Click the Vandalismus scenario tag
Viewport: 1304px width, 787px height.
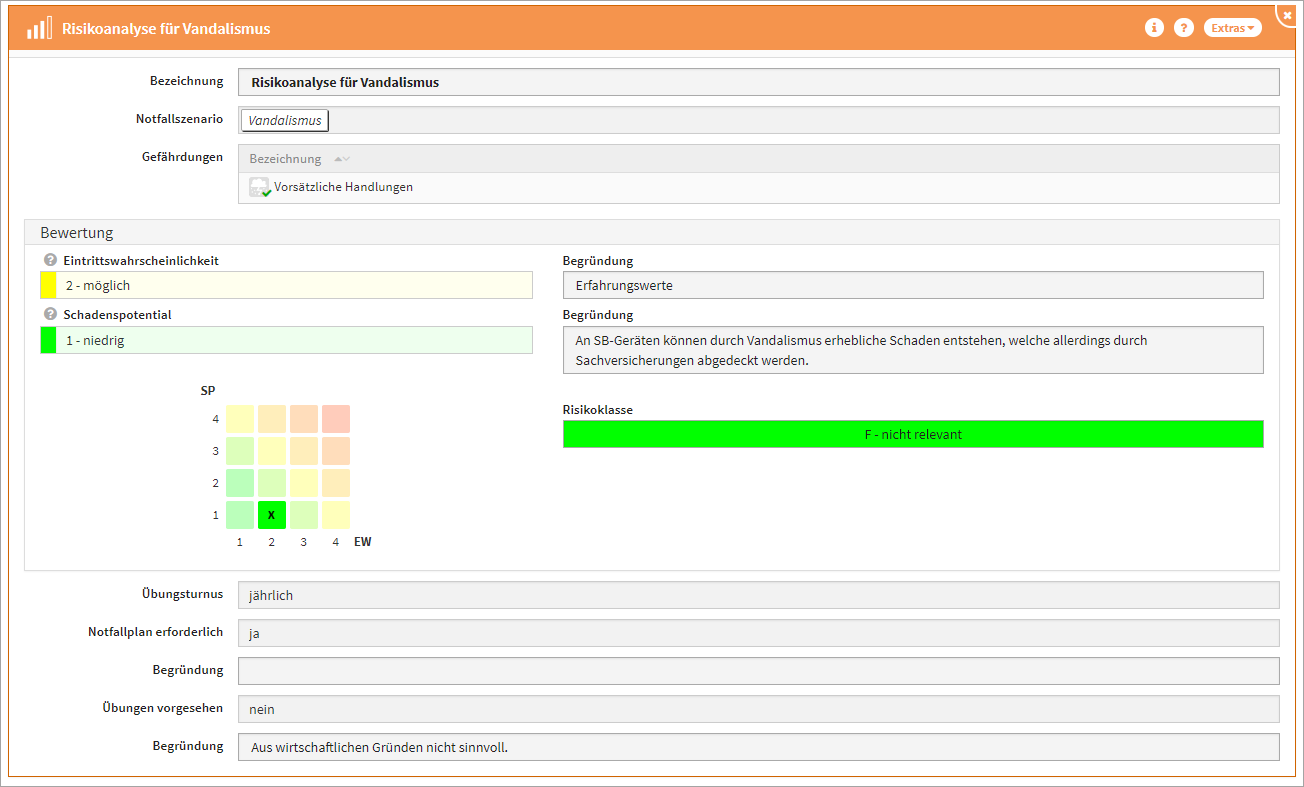click(285, 120)
